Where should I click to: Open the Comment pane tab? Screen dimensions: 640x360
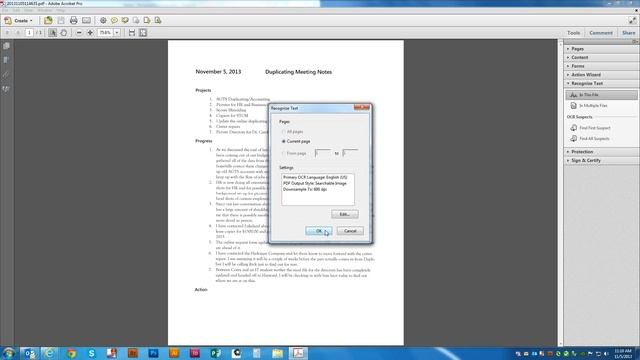(601, 33)
